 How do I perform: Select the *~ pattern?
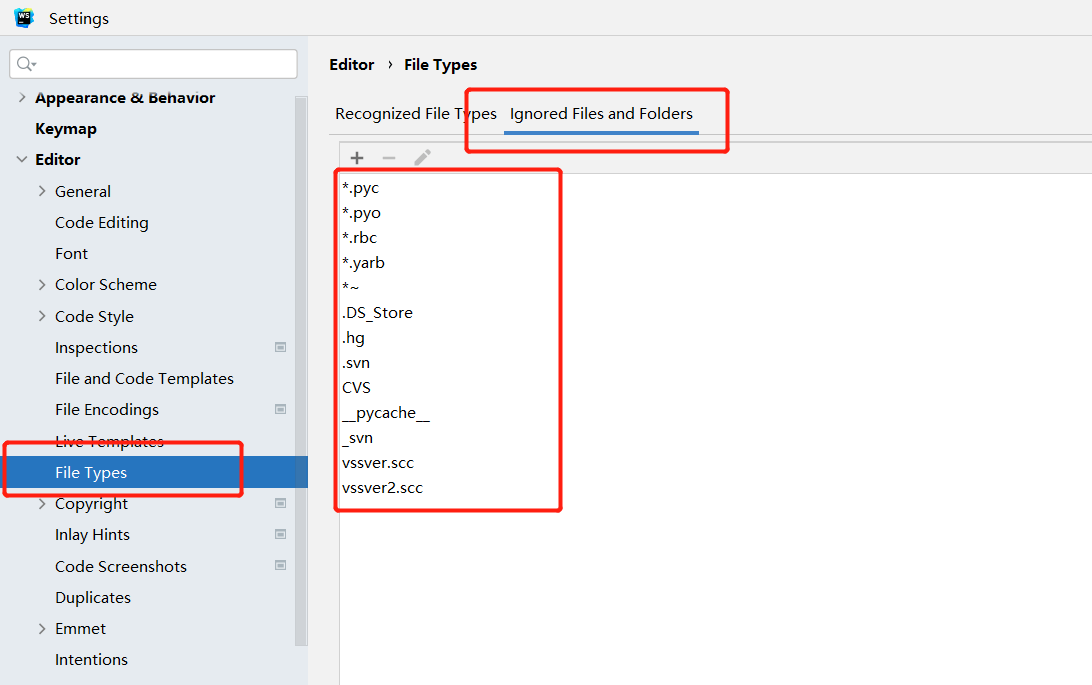click(x=350, y=287)
